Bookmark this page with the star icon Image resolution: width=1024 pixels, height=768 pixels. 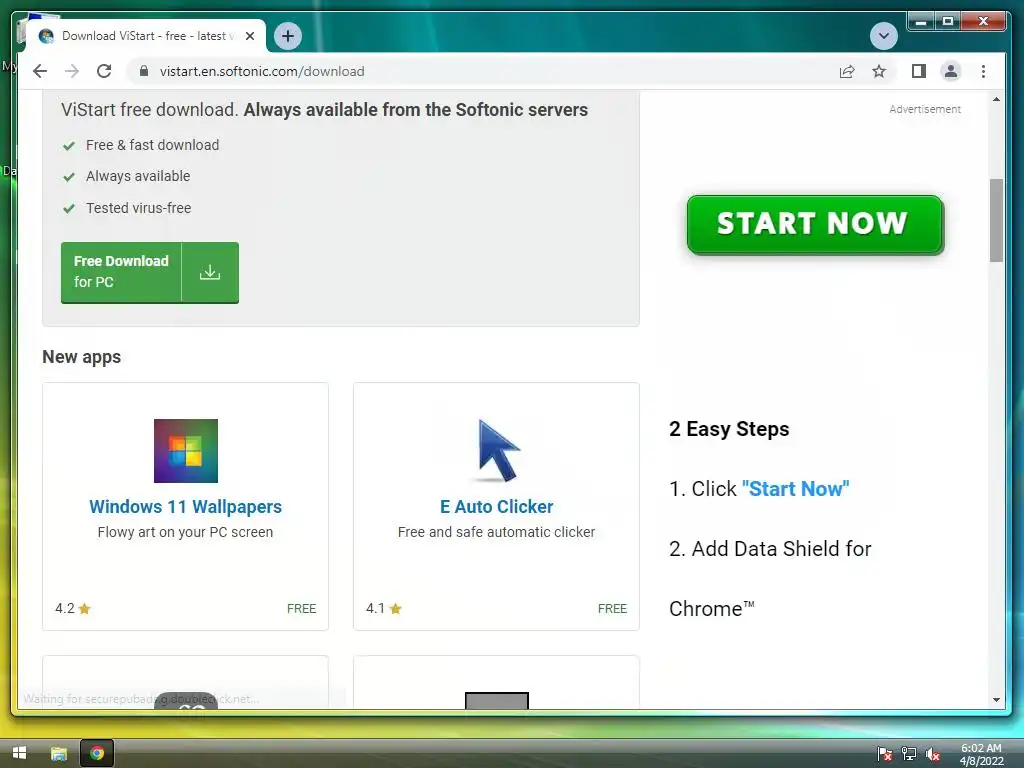coord(879,71)
